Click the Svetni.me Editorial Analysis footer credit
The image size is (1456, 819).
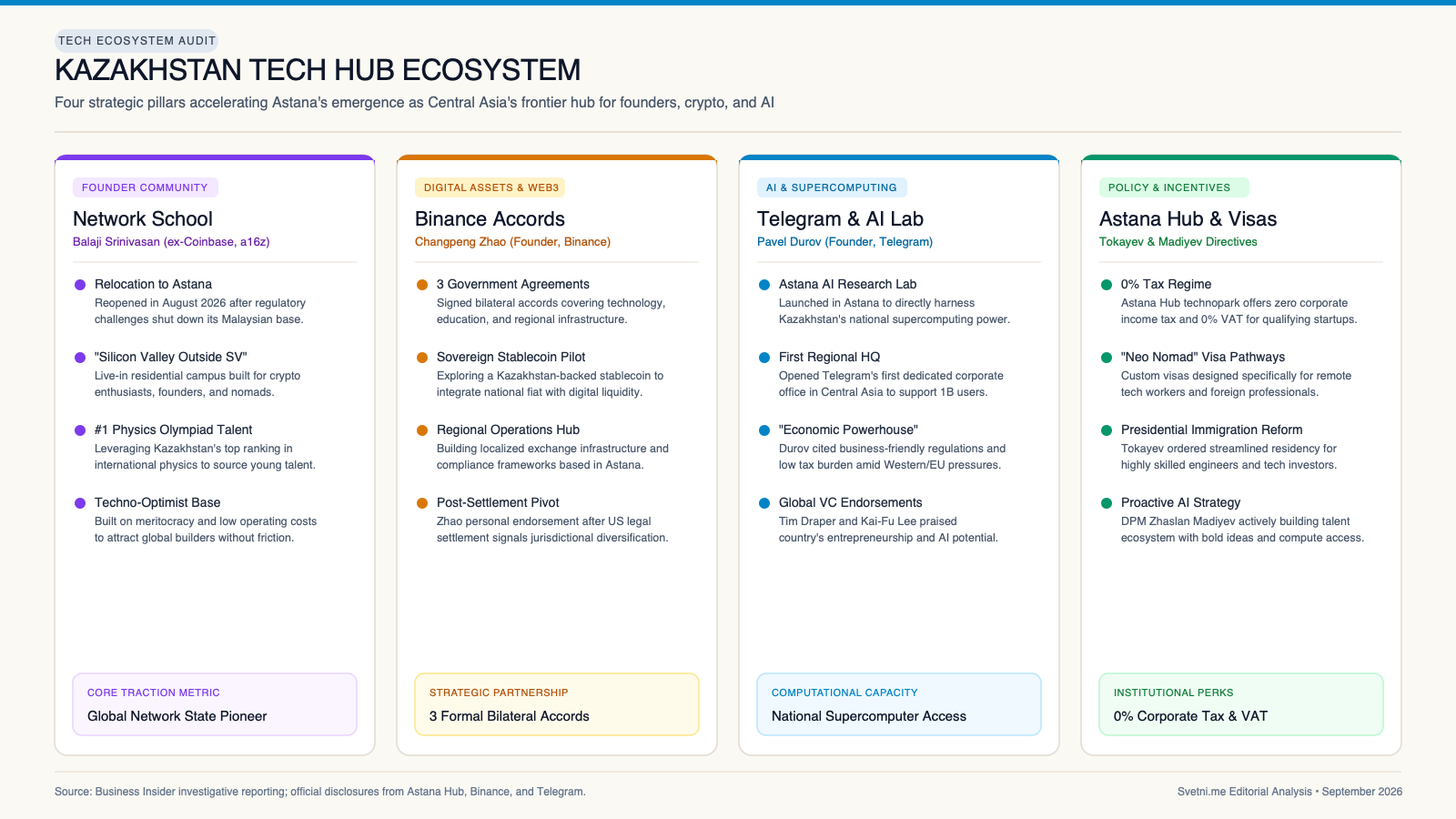tap(1289, 792)
